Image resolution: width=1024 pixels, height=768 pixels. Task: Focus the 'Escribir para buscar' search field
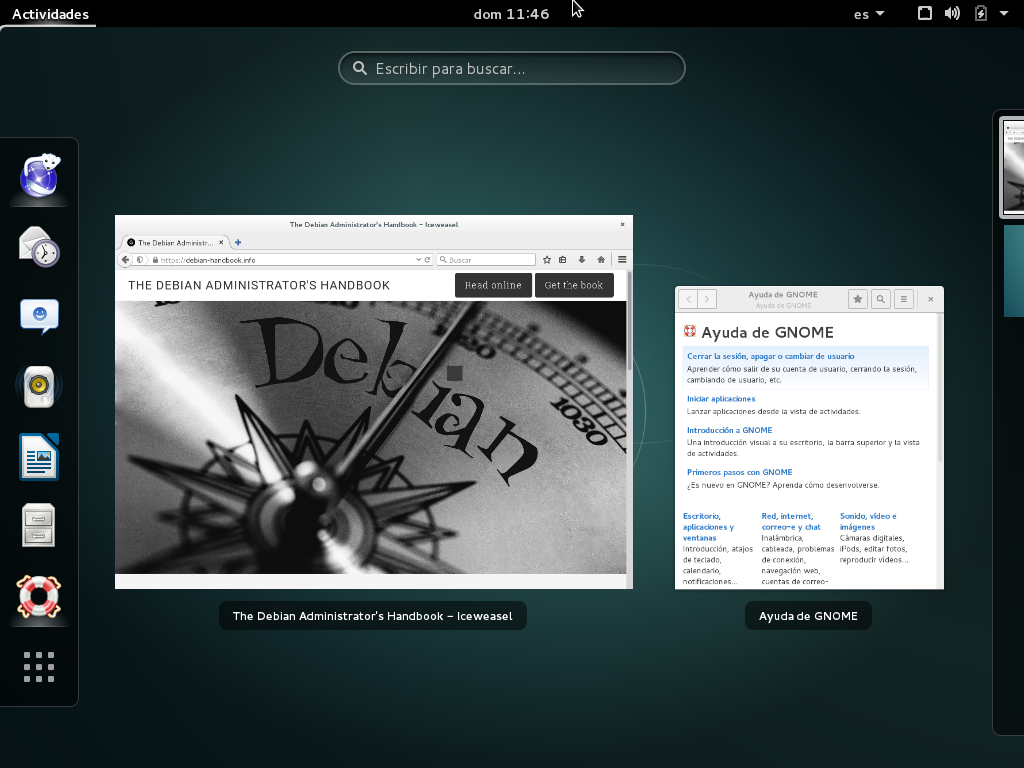tap(511, 68)
